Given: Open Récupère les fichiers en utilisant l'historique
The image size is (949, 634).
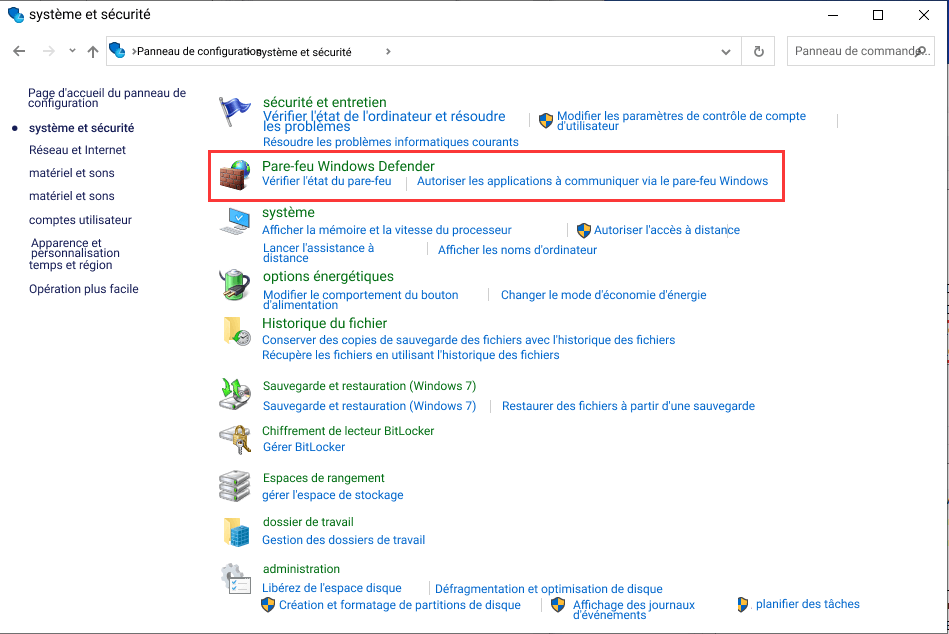Looking at the screenshot, I should click(x=410, y=355).
